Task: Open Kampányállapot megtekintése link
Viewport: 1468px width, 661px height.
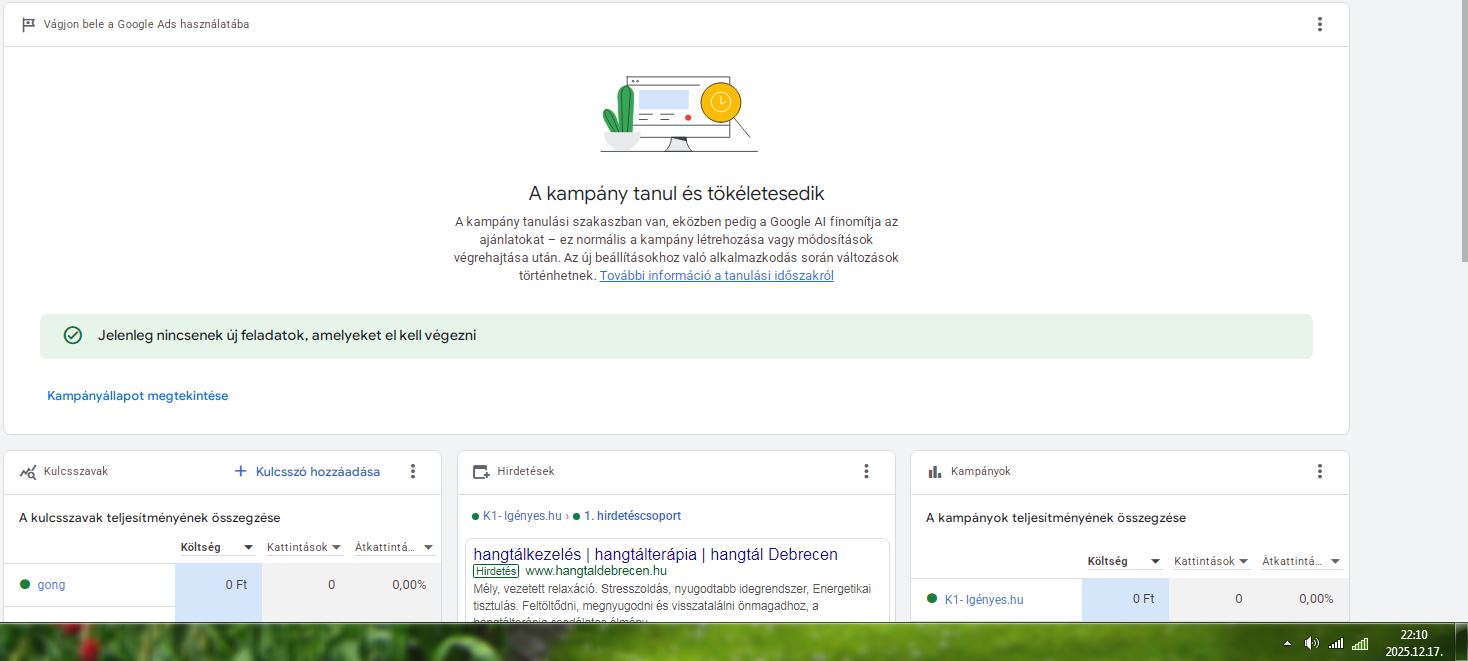Action: 138,396
